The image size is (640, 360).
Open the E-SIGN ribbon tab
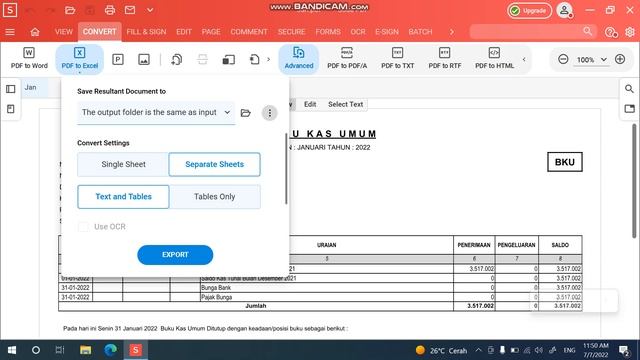[x=387, y=32]
